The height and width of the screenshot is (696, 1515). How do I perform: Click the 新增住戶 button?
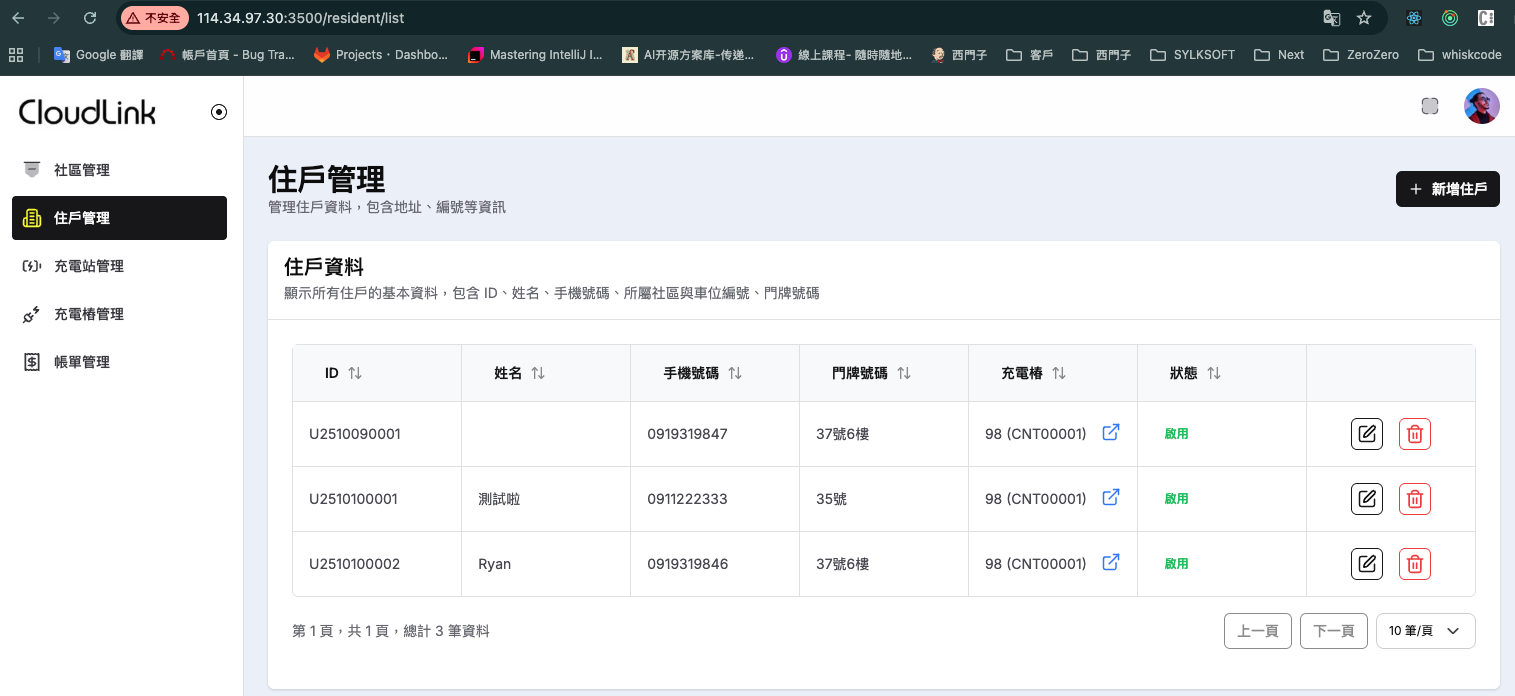click(x=1447, y=189)
